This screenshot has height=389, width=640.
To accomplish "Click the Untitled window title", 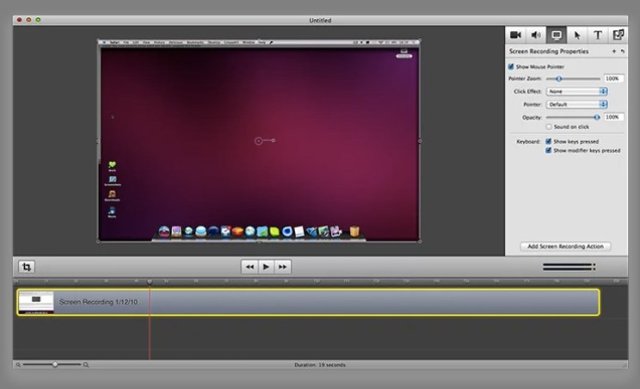I will pos(320,20).
